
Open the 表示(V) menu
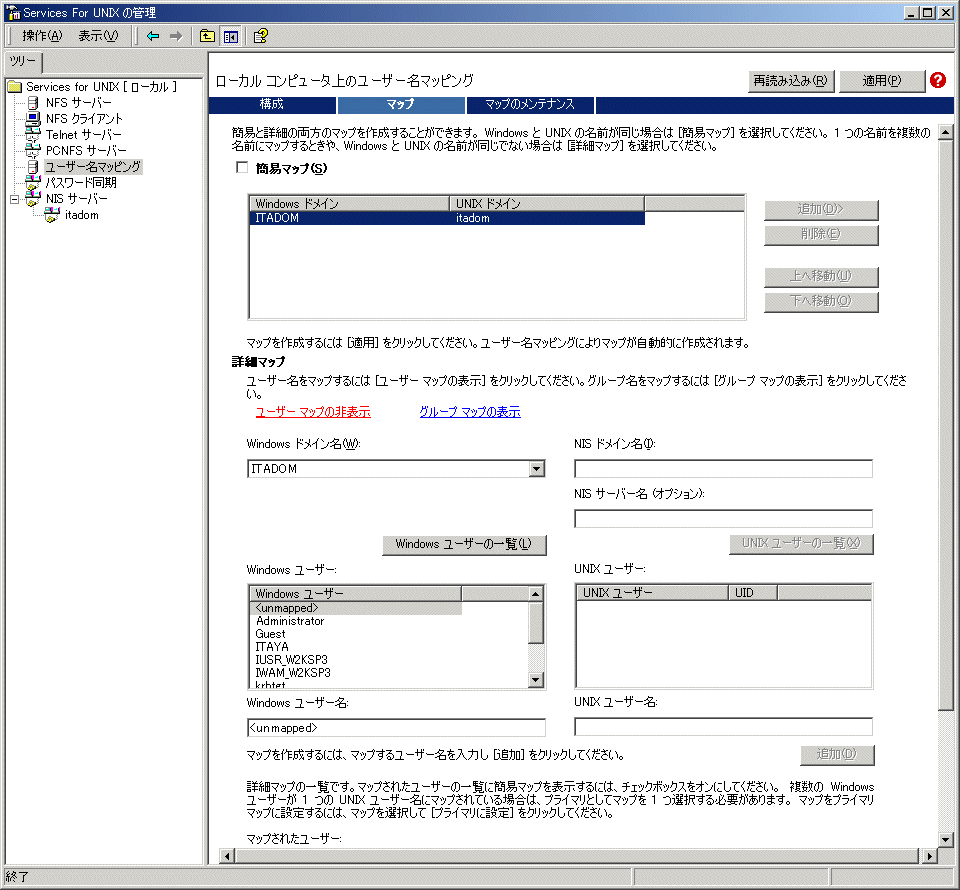coord(98,36)
